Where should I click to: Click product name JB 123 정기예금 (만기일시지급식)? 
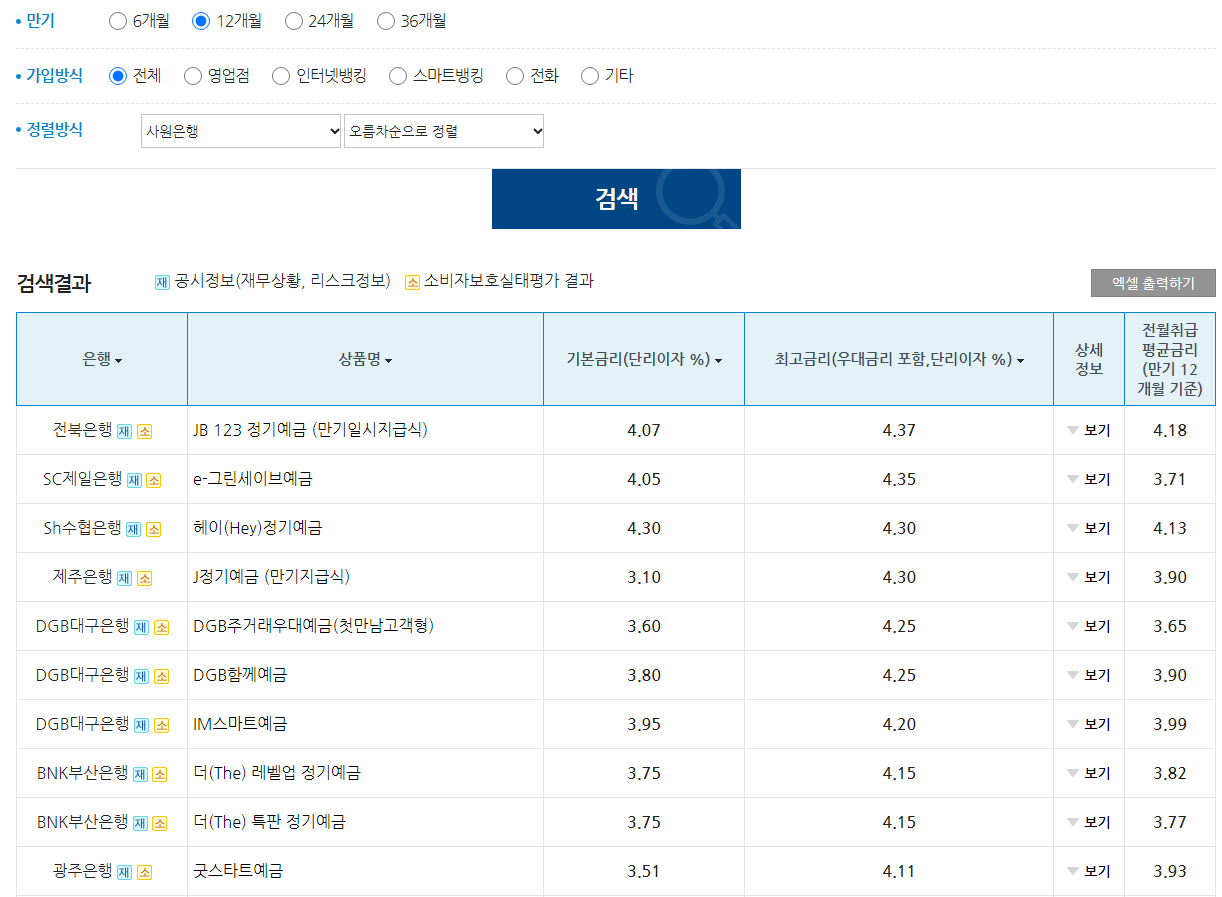(311, 430)
